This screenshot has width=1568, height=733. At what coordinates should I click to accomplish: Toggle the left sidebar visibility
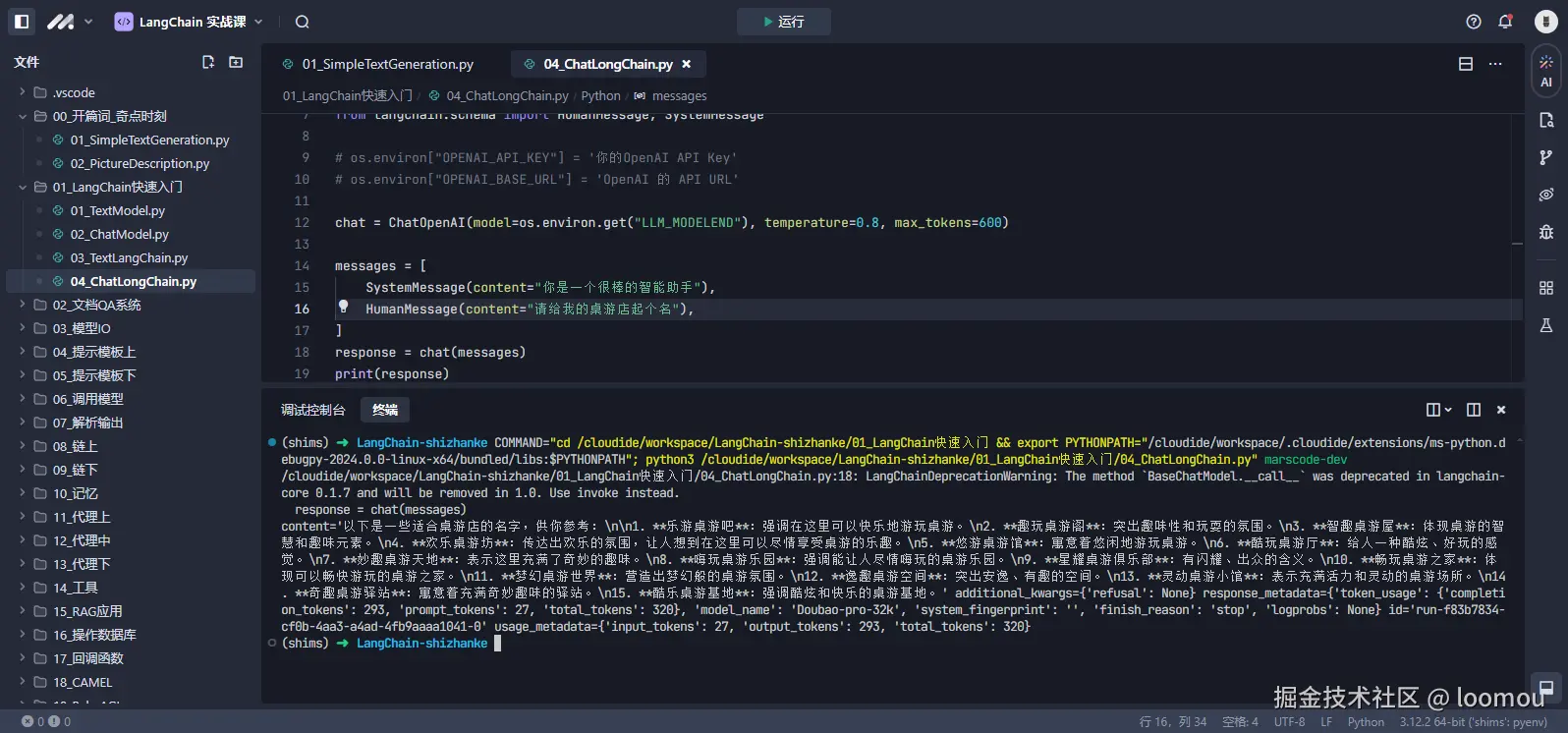click(22, 22)
